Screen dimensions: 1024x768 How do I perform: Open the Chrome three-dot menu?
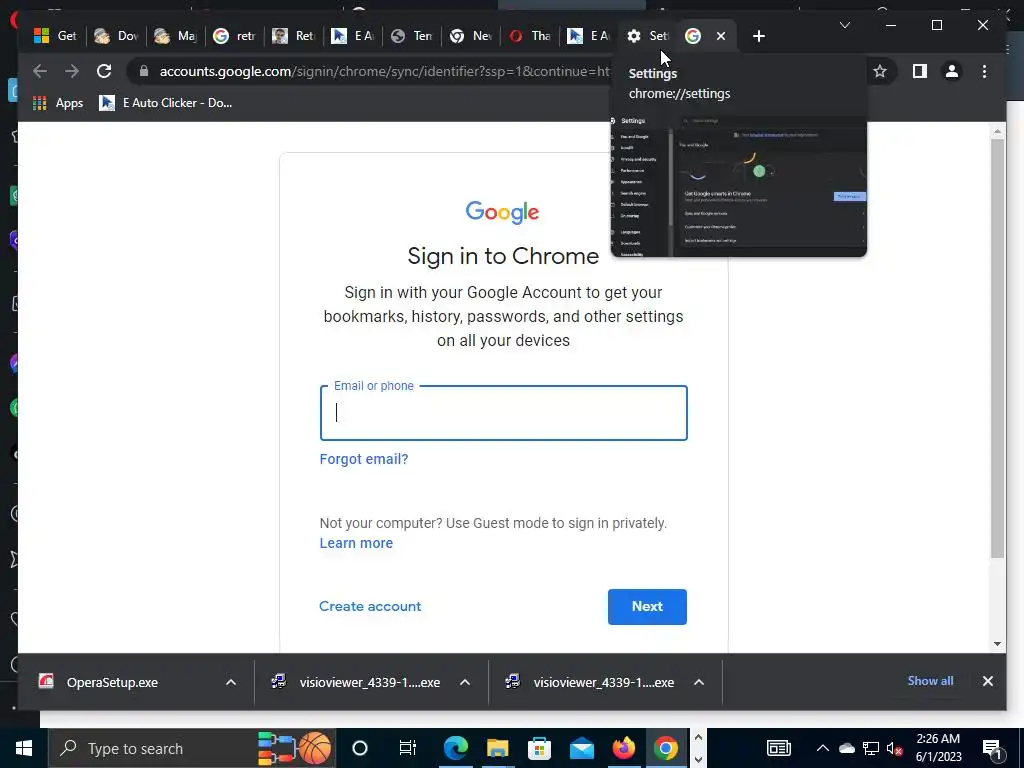point(984,71)
